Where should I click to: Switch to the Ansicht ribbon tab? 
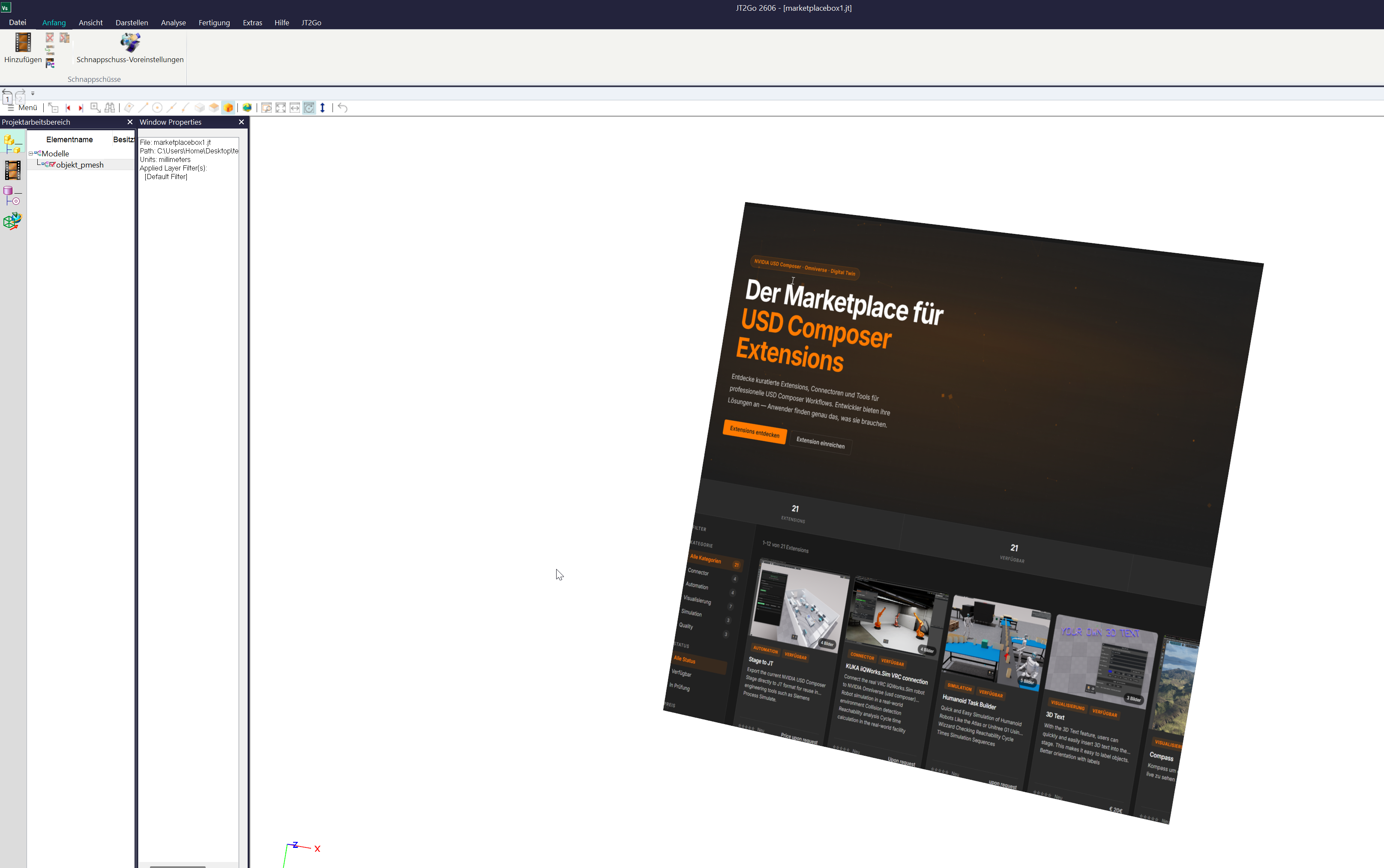pos(91,23)
